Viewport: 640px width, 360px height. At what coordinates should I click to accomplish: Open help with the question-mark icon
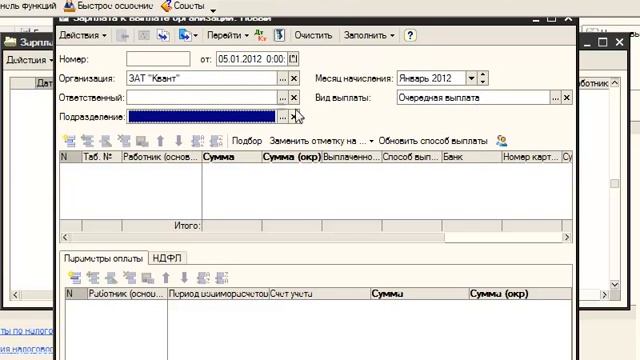[x=410, y=36]
